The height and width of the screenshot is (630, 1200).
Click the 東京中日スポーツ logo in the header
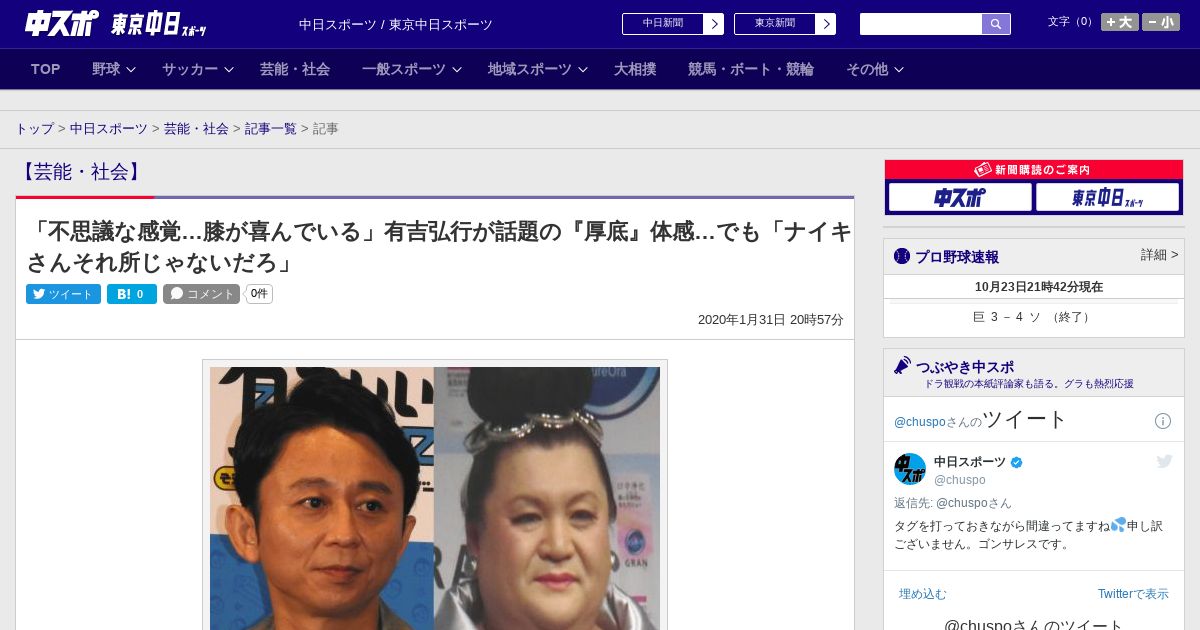[x=159, y=24]
